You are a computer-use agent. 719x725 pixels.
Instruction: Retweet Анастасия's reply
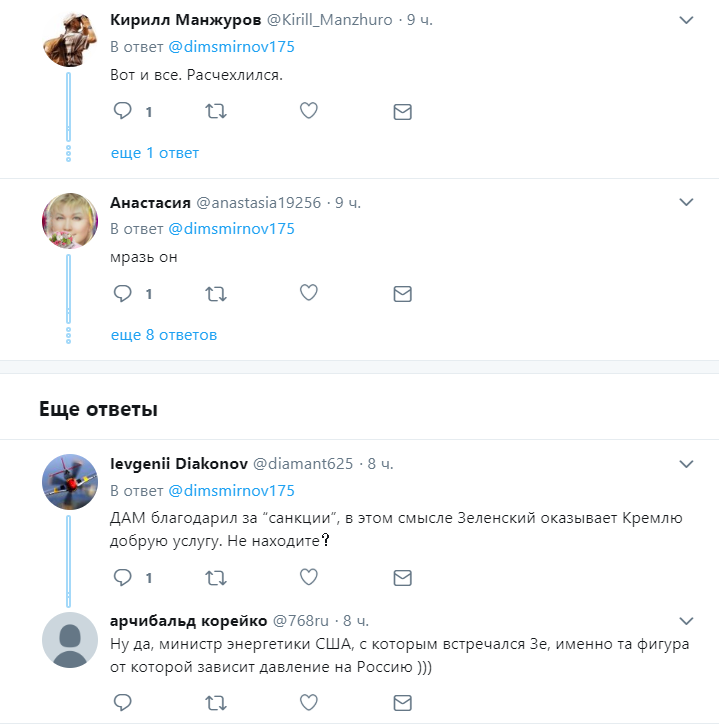coord(215,293)
